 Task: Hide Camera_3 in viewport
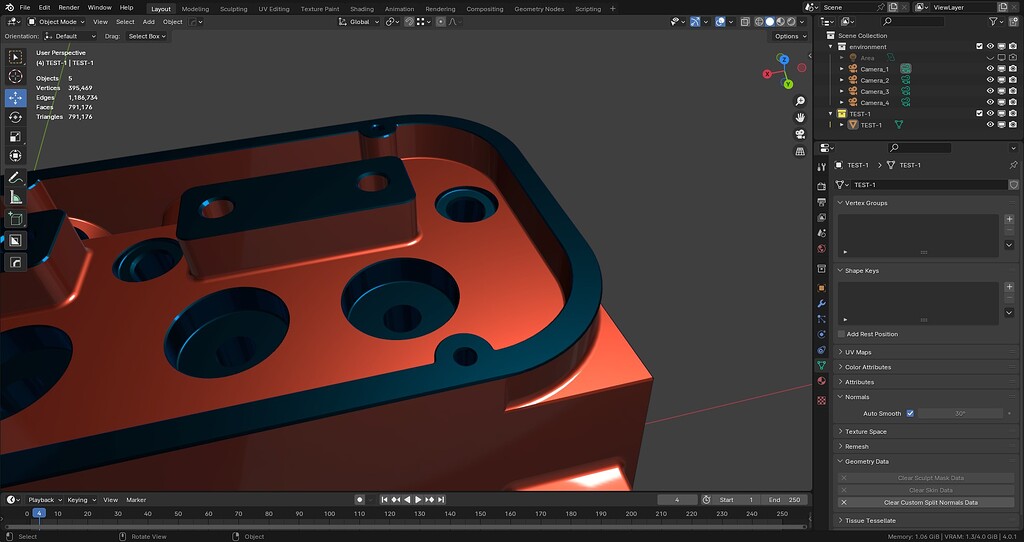[x=990, y=91]
